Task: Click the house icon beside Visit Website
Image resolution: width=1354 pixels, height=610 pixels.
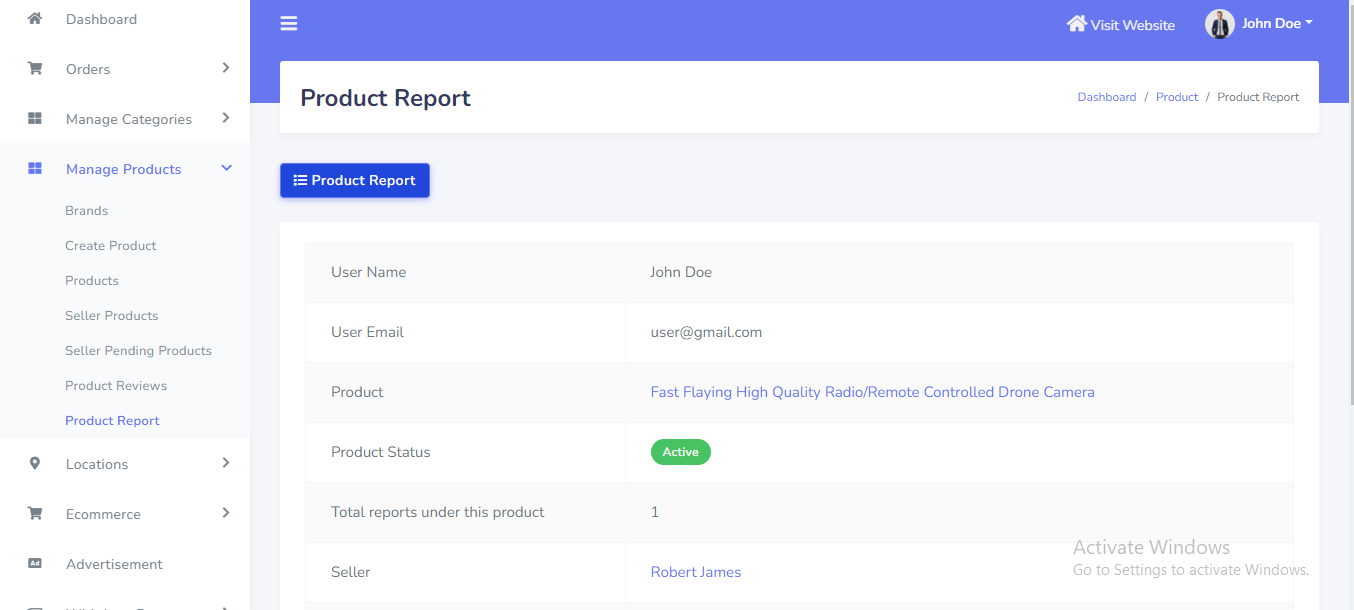Action: 1076,24
